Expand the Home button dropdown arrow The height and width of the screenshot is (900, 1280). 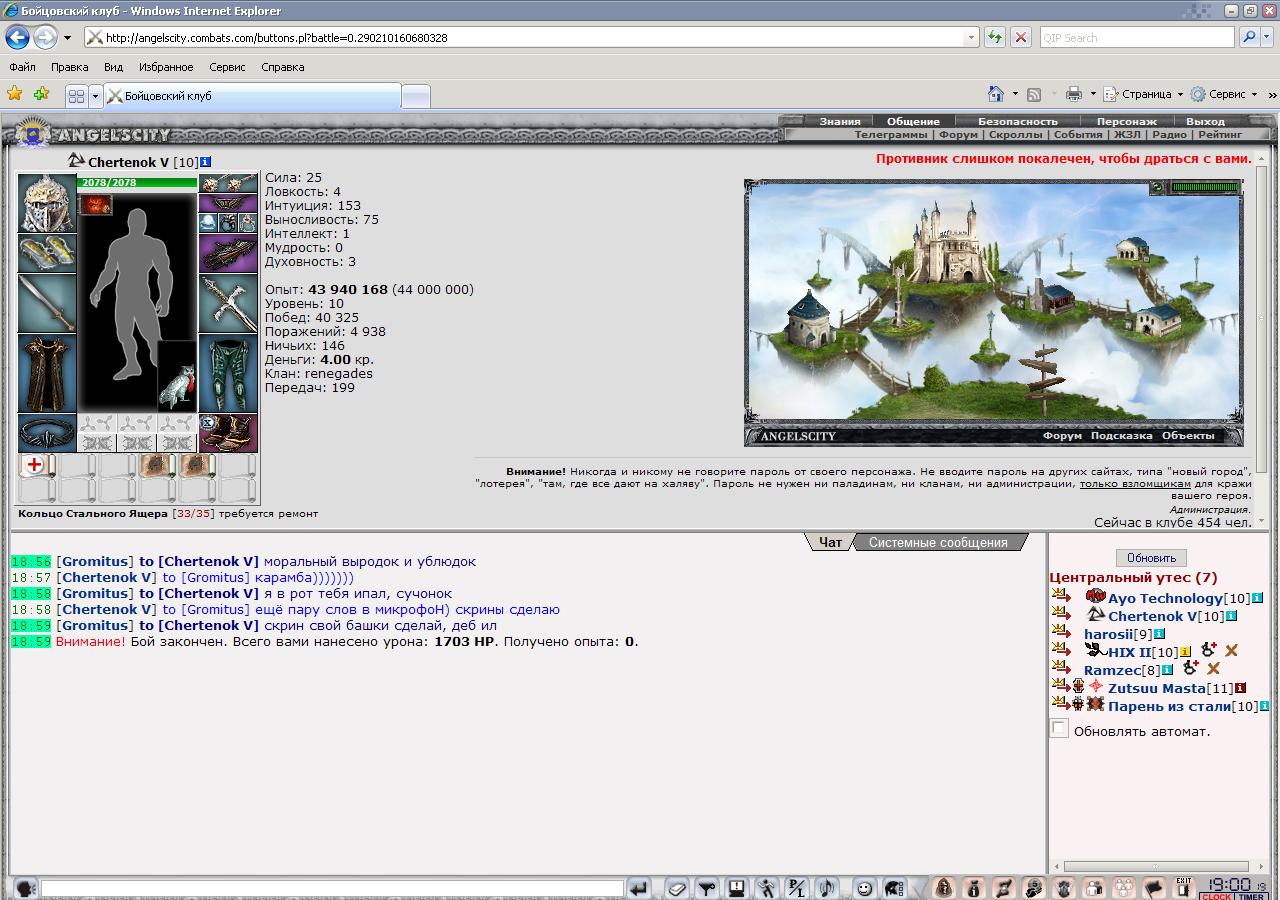tap(1015, 94)
